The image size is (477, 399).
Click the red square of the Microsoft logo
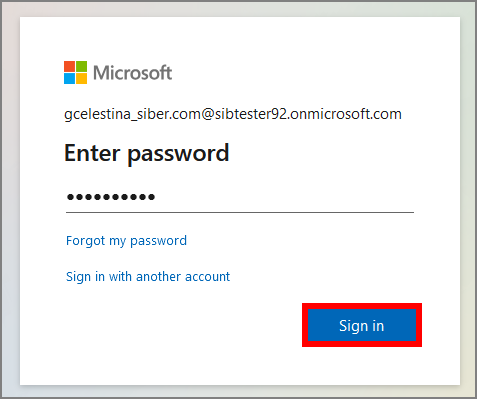pyautogui.click(x=69, y=66)
